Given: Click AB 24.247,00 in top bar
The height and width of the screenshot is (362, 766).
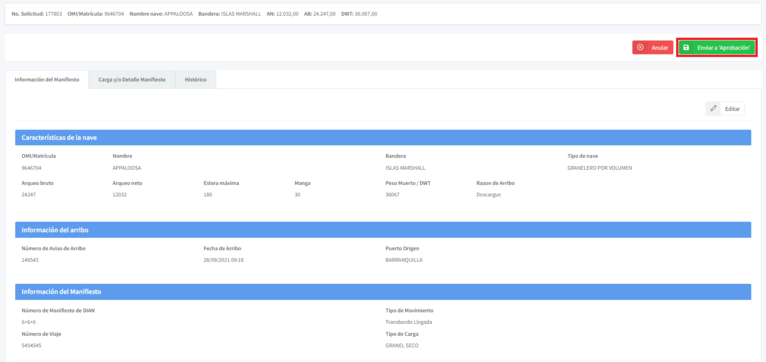Looking at the screenshot, I should coord(319,14).
